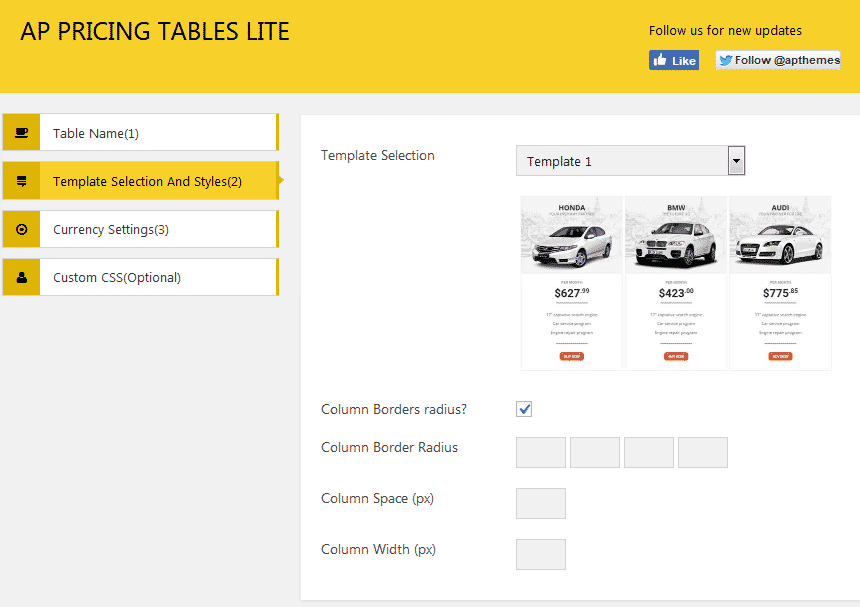Click the icon beside Template Selection And Styles
Screen dimensions: 860x607
click(21, 181)
